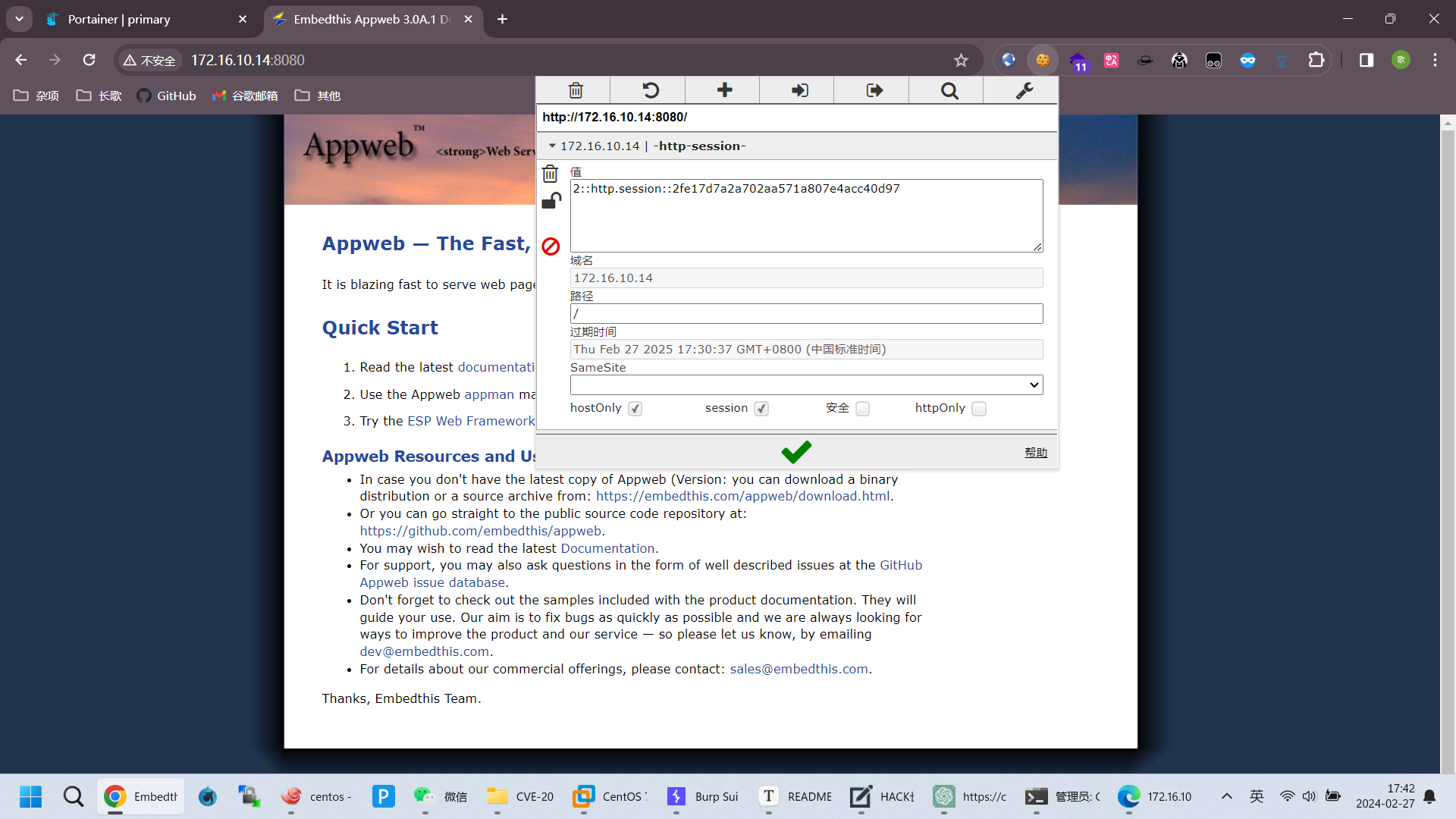Viewport: 1456px width, 819px height.
Task: Enable the 安全 secure checkbox
Action: [x=862, y=409]
